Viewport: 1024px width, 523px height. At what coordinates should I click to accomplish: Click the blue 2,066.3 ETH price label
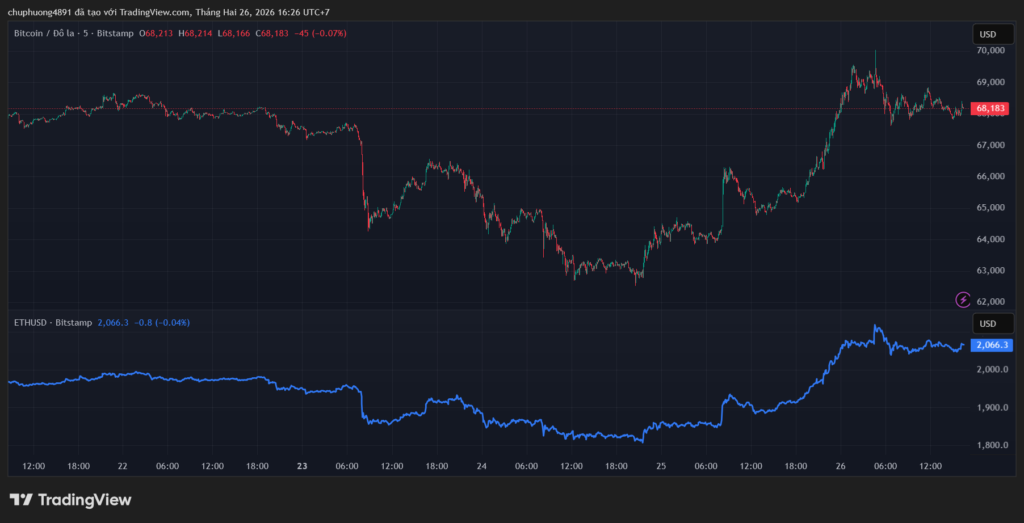coord(991,345)
